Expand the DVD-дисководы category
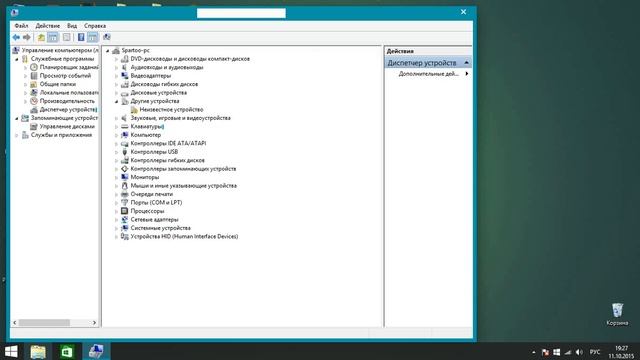The image size is (640, 360). 116,59
